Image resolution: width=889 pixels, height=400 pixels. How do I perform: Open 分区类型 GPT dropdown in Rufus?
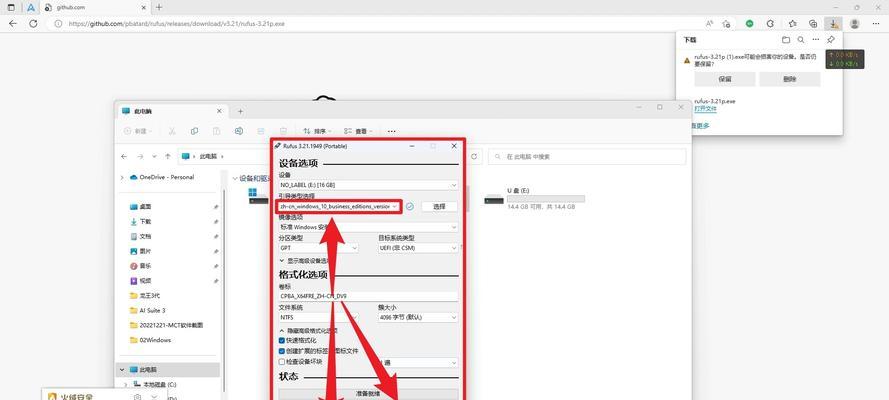319,248
